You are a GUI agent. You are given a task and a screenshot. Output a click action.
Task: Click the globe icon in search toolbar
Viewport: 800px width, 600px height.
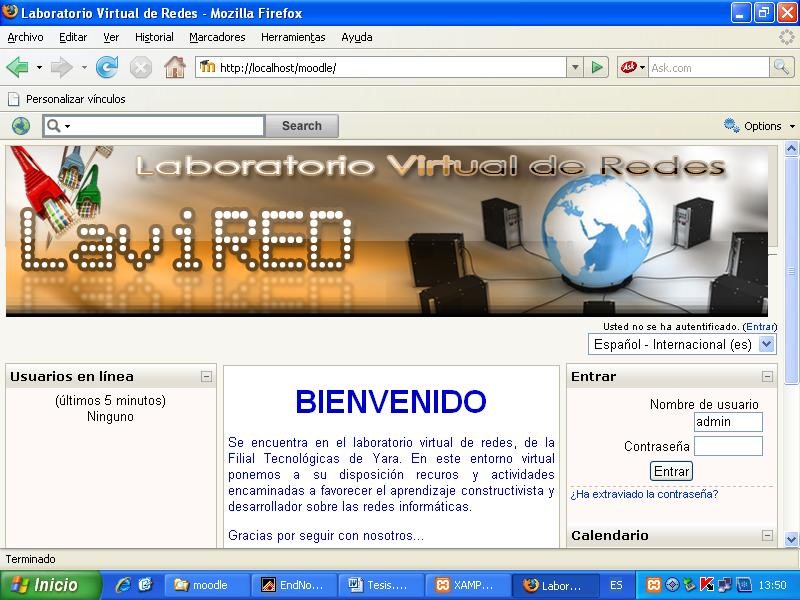21,126
